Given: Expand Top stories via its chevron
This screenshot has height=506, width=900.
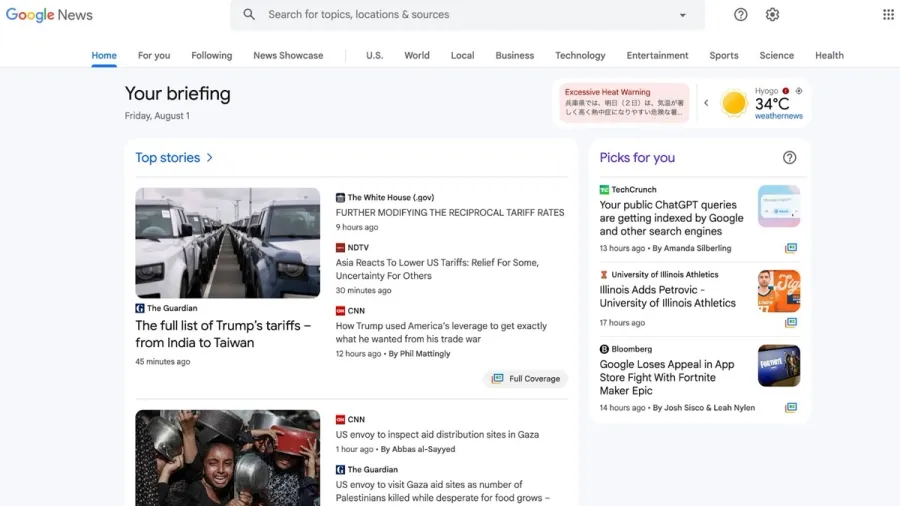Looking at the screenshot, I should [x=210, y=157].
